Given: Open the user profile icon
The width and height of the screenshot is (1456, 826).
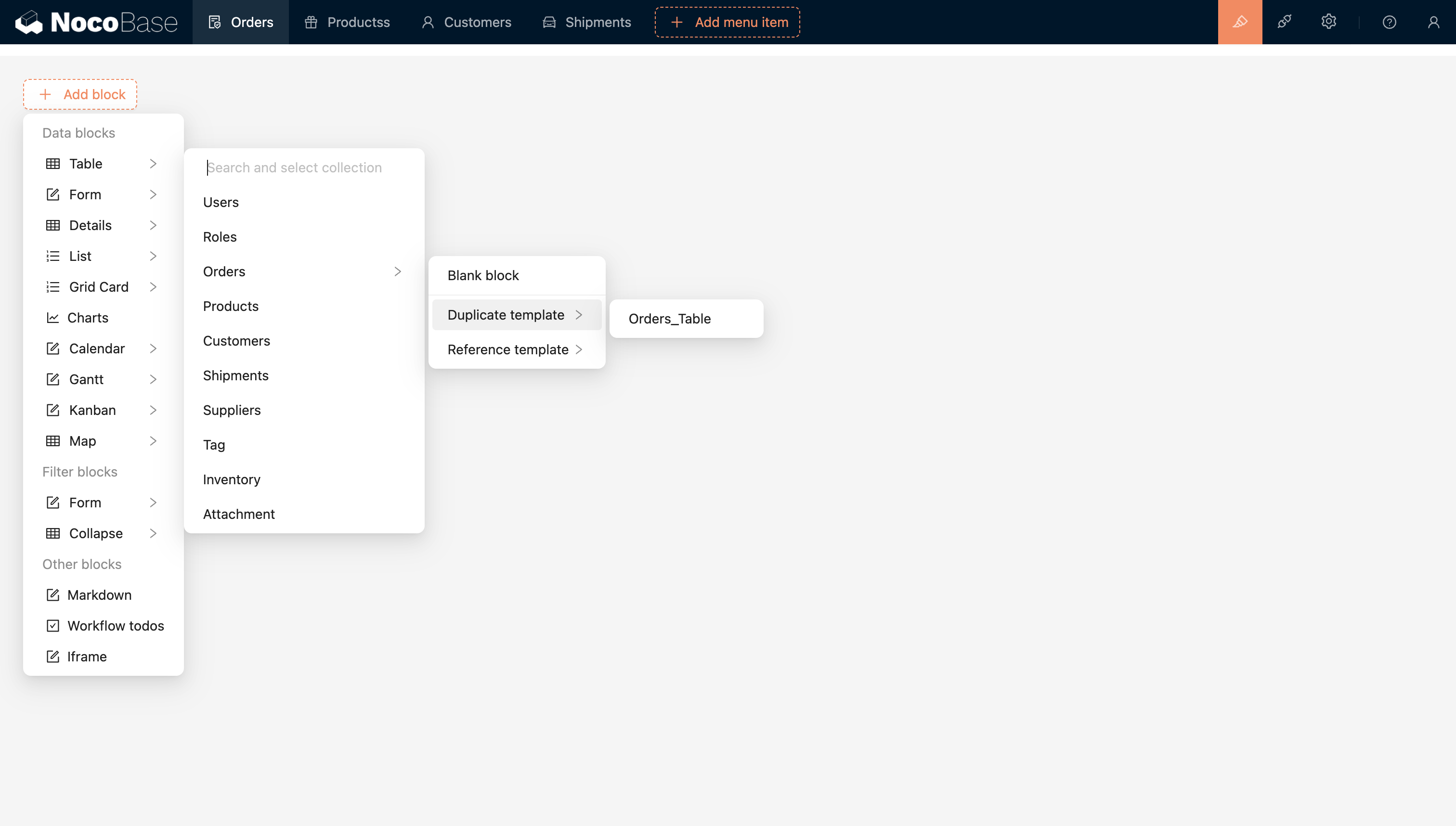Looking at the screenshot, I should point(1433,22).
